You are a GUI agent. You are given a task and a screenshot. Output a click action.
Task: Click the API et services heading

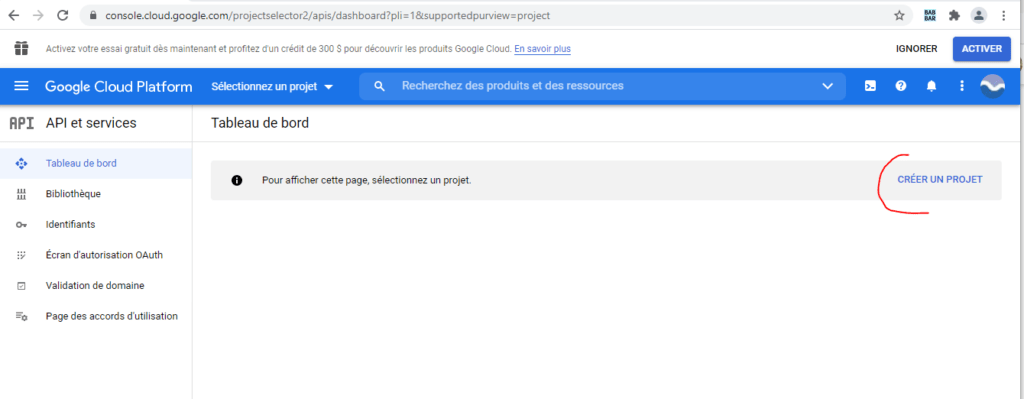91,123
